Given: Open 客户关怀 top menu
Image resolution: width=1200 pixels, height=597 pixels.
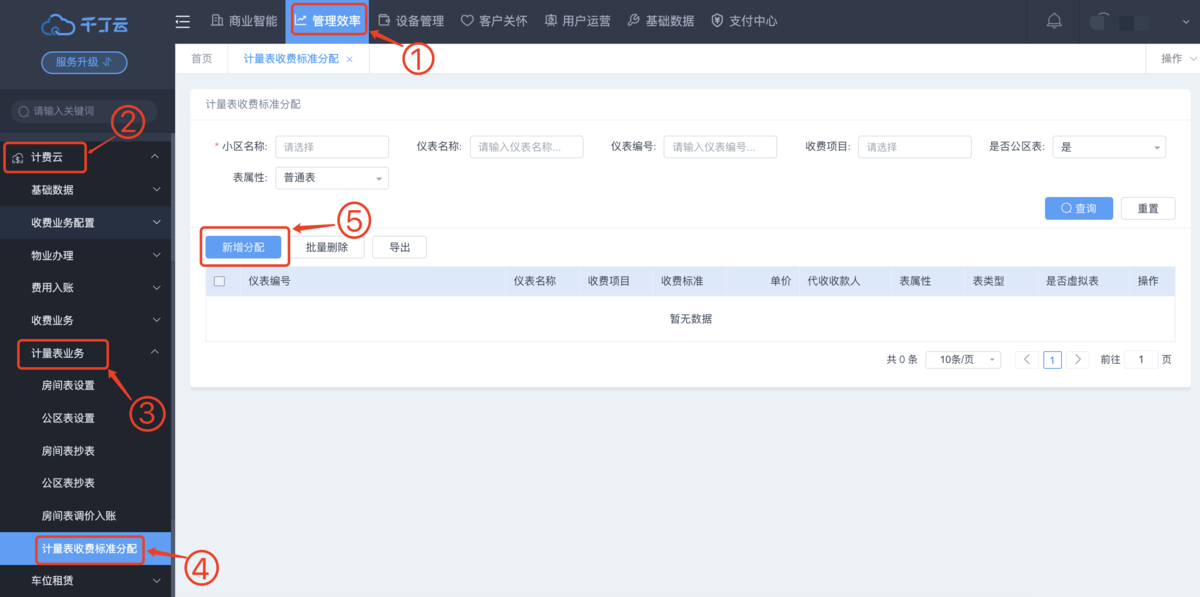Looking at the screenshot, I should click(x=494, y=21).
